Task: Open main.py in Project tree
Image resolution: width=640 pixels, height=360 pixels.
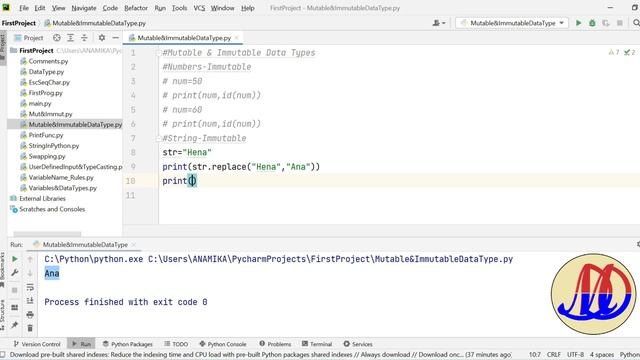Action: [40, 104]
